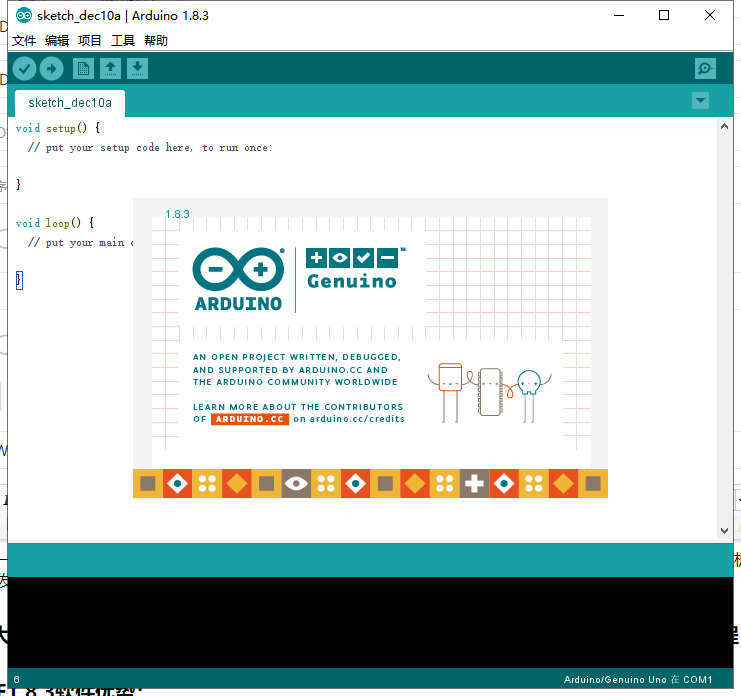Screen dimensions: 741x696
Task: Click the closing brace on the last code line
Action: click(19, 280)
